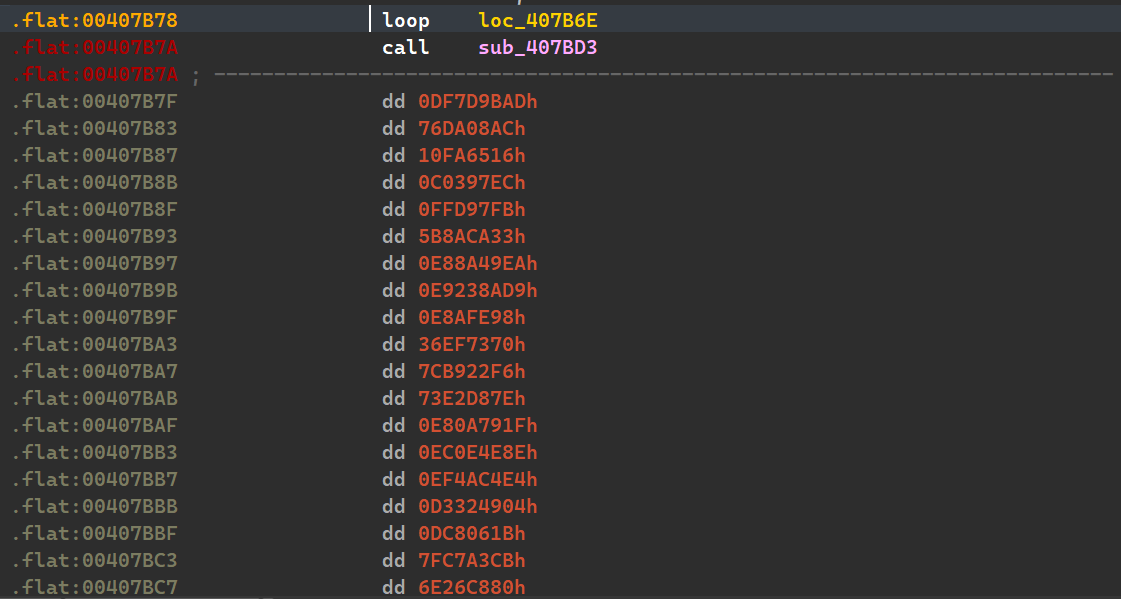Select address .flat:00407BA7

(x=95, y=371)
